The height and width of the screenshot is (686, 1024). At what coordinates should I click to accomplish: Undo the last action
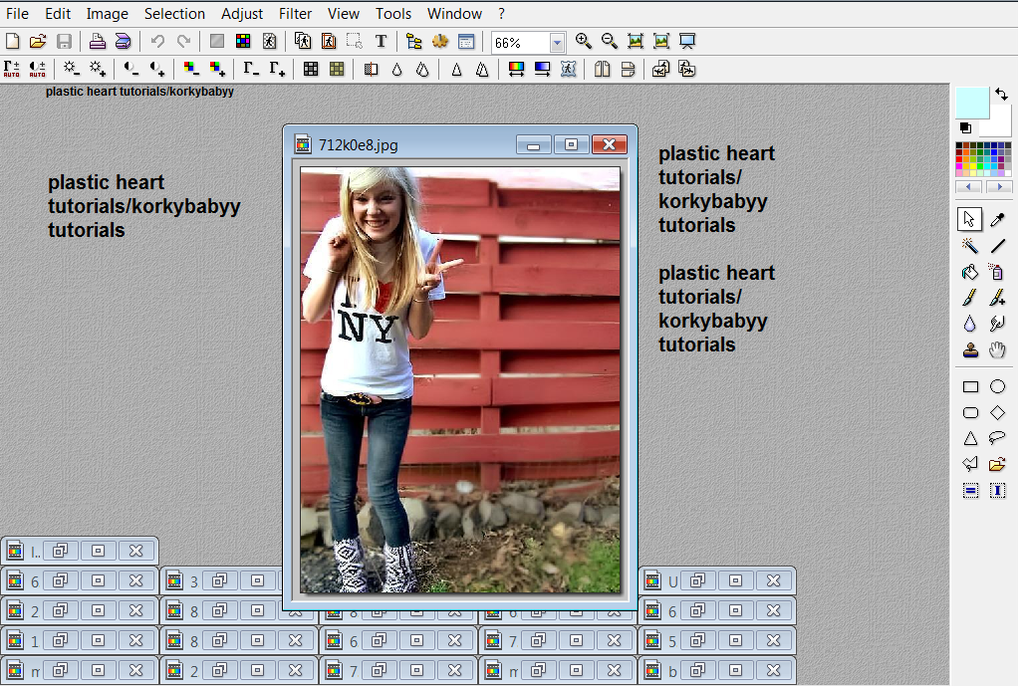click(157, 41)
